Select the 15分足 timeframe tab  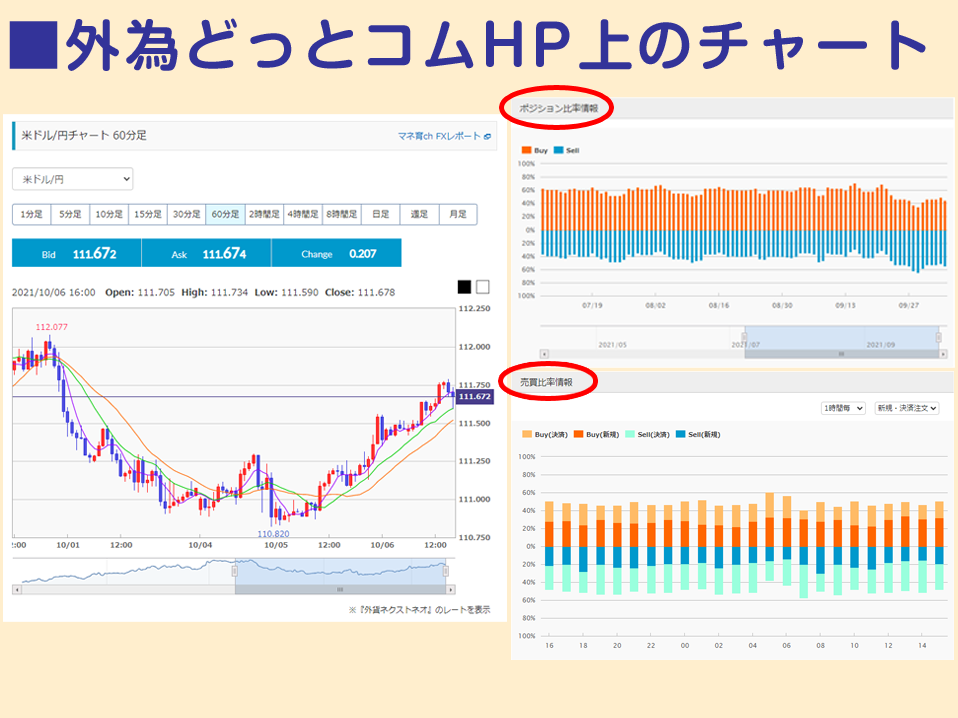[x=148, y=214]
